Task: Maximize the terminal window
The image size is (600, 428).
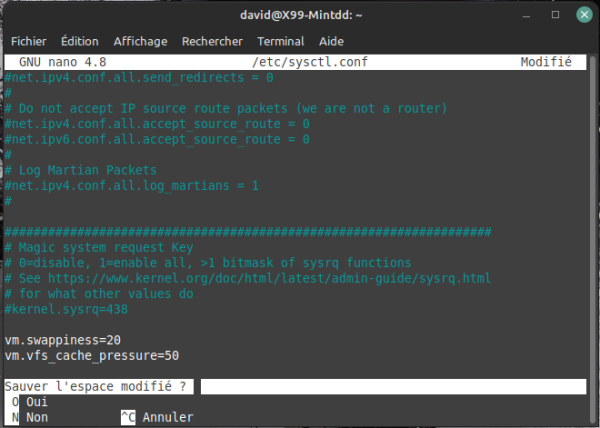Action: click(554, 15)
